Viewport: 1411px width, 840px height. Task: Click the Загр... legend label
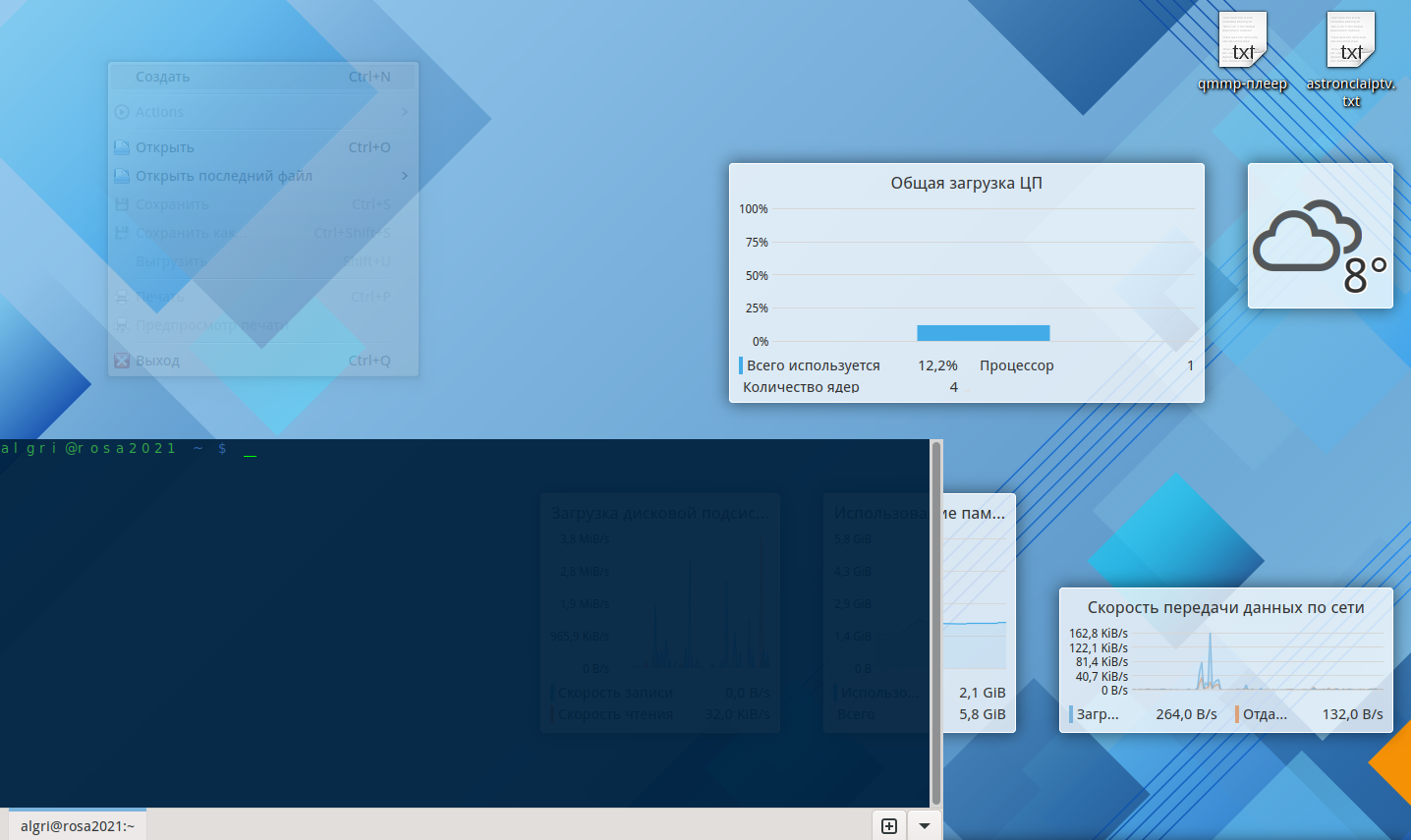coord(1098,714)
